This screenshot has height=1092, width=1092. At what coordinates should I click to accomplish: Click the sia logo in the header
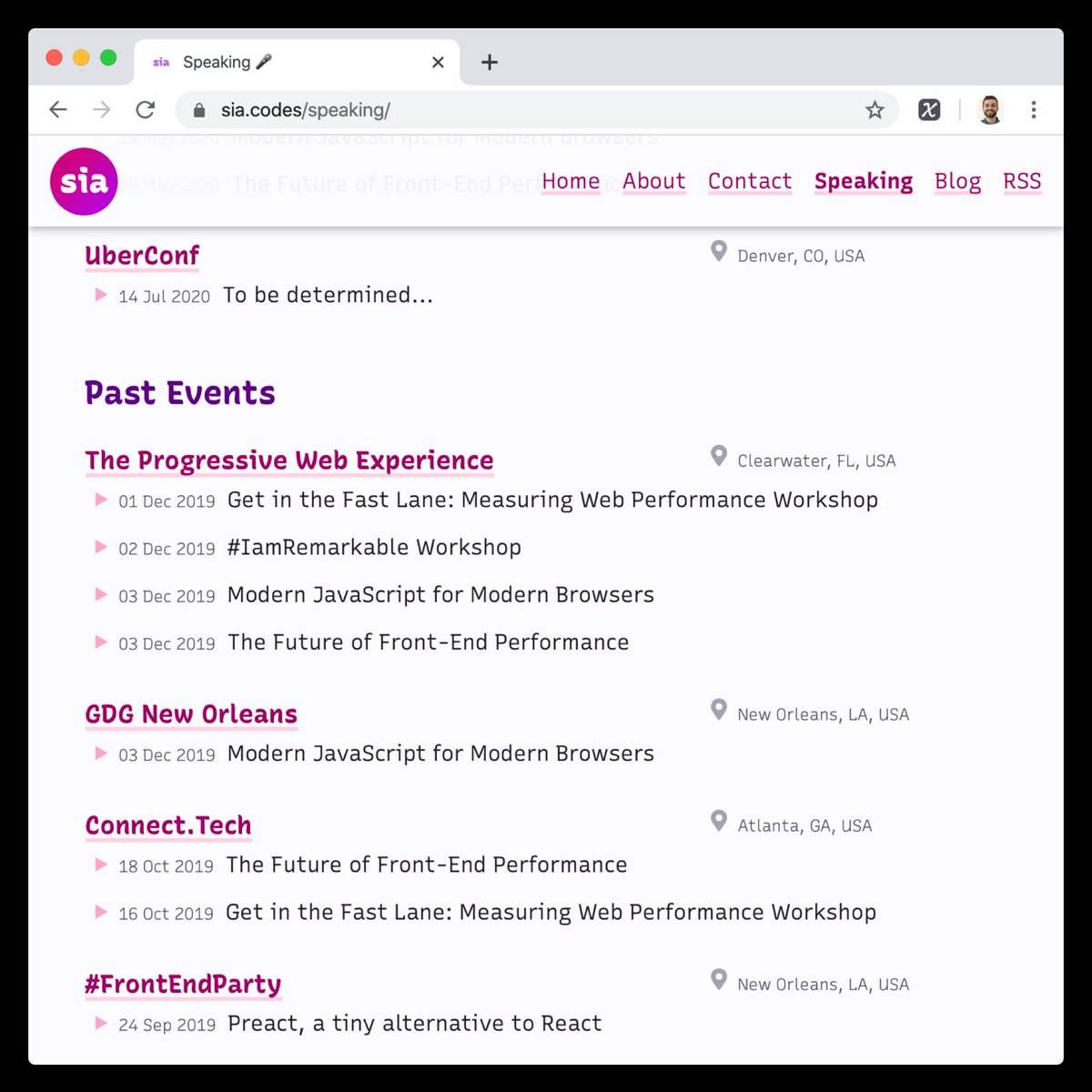(84, 181)
